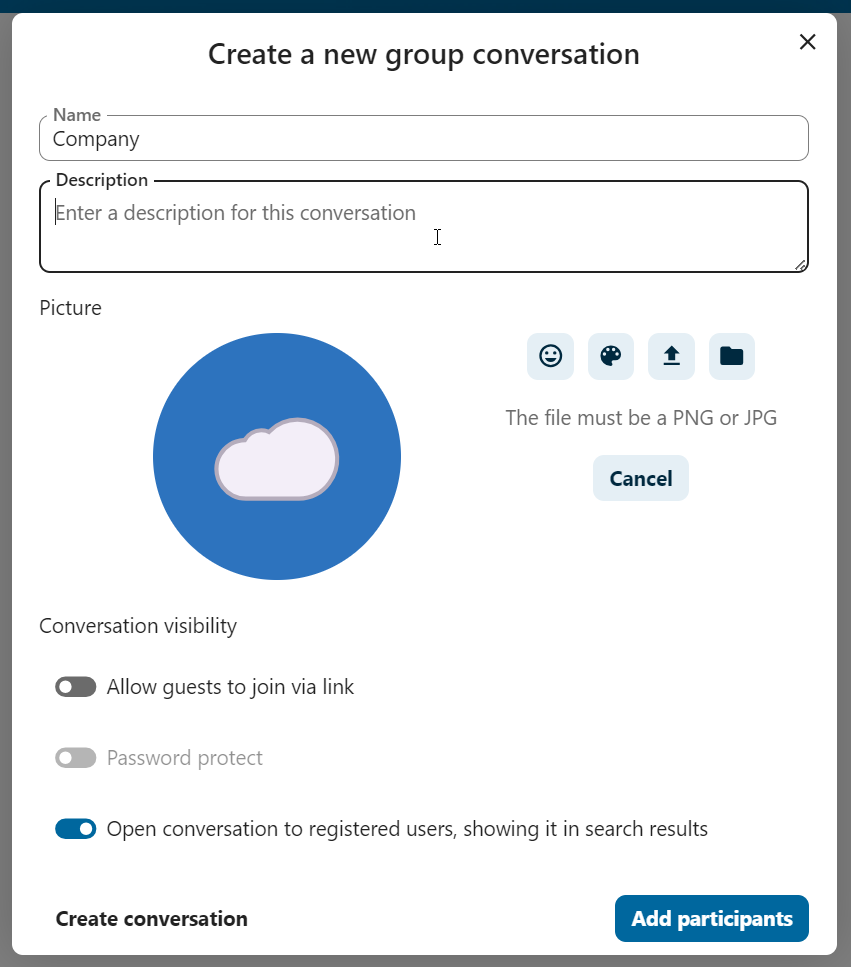Close the new group conversation dialog
Viewport: 851px width, 967px height.
click(x=808, y=42)
